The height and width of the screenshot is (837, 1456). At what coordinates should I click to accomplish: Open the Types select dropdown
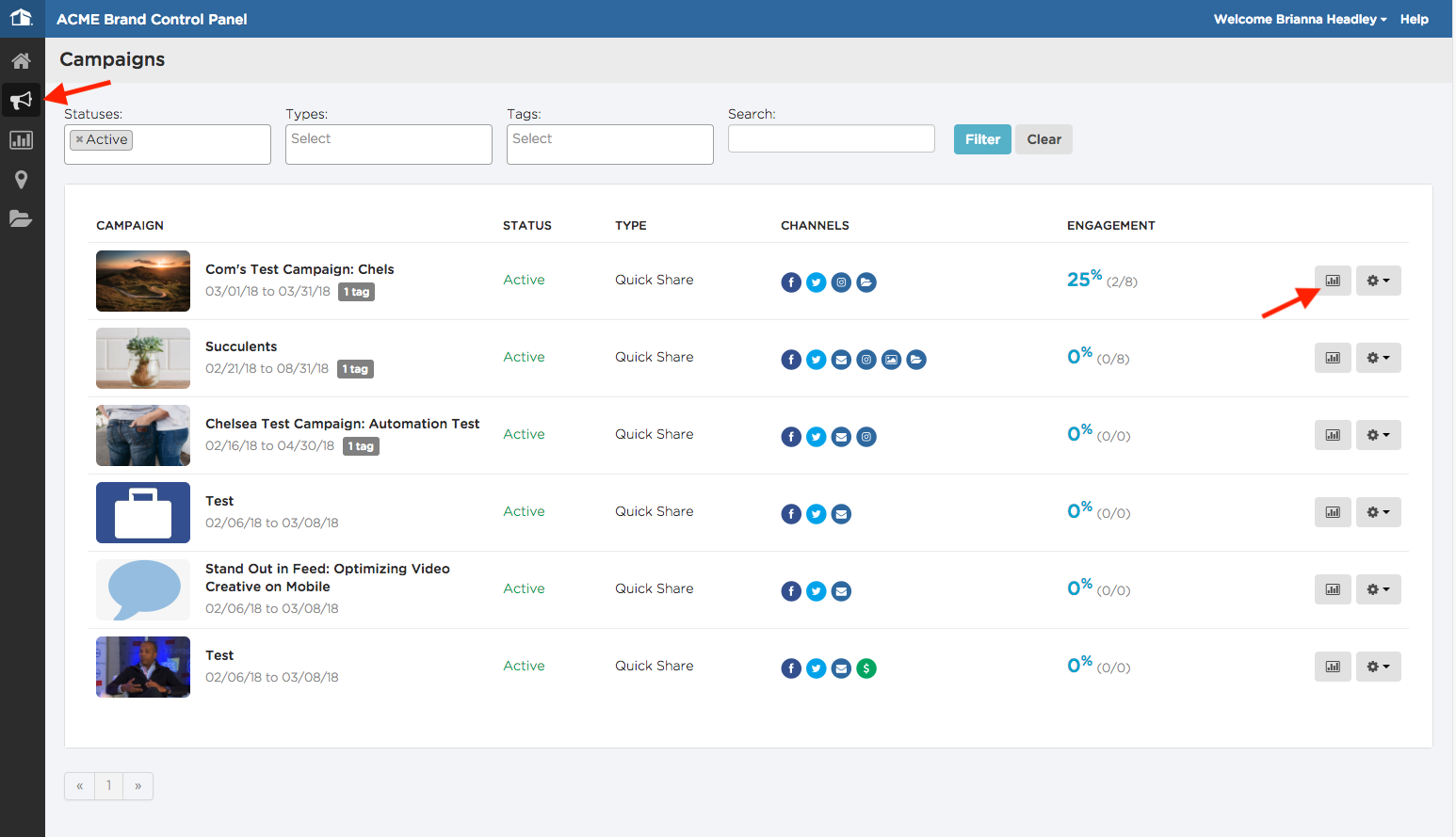pyautogui.click(x=389, y=144)
